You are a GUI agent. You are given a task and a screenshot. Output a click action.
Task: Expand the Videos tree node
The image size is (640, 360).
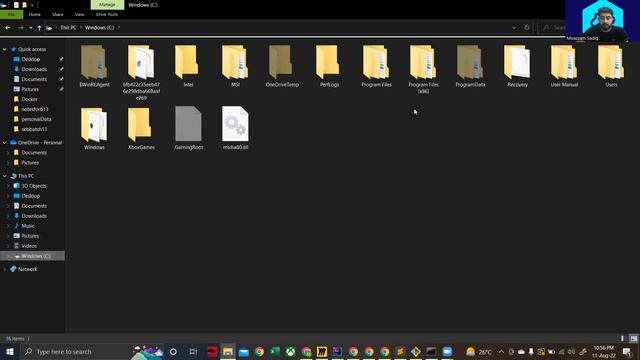coord(8,246)
